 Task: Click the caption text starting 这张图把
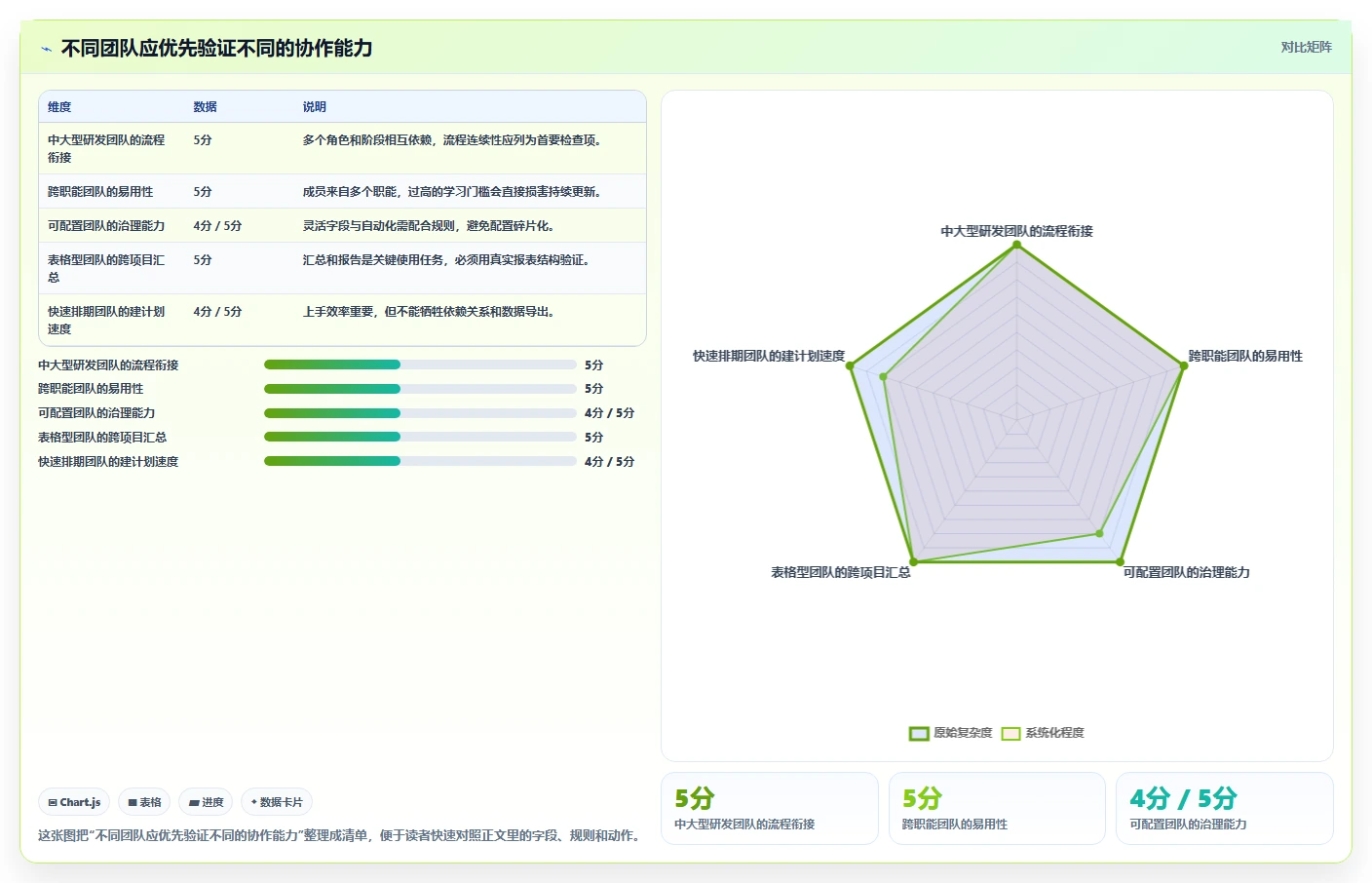click(x=341, y=835)
